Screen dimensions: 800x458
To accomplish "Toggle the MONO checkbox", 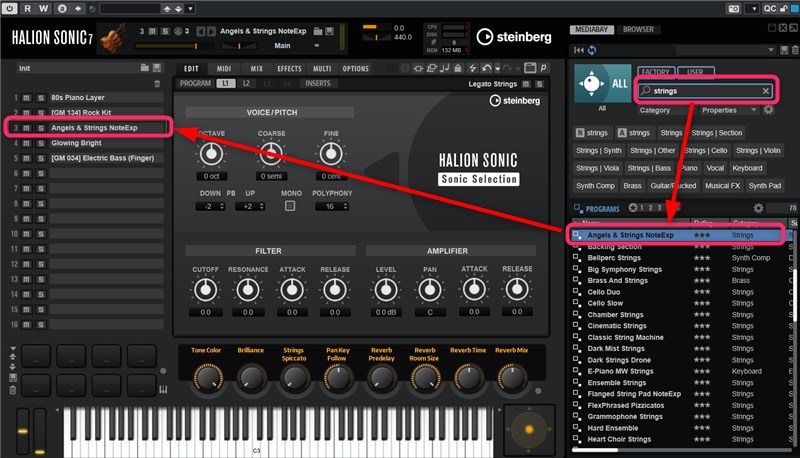I will click(290, 206).
